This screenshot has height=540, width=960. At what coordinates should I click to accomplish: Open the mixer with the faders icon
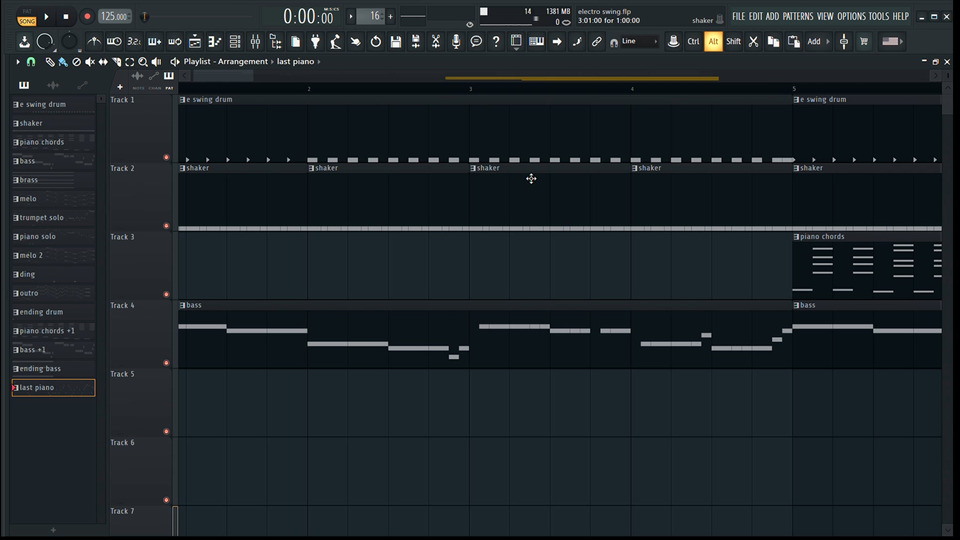point(255,42)
